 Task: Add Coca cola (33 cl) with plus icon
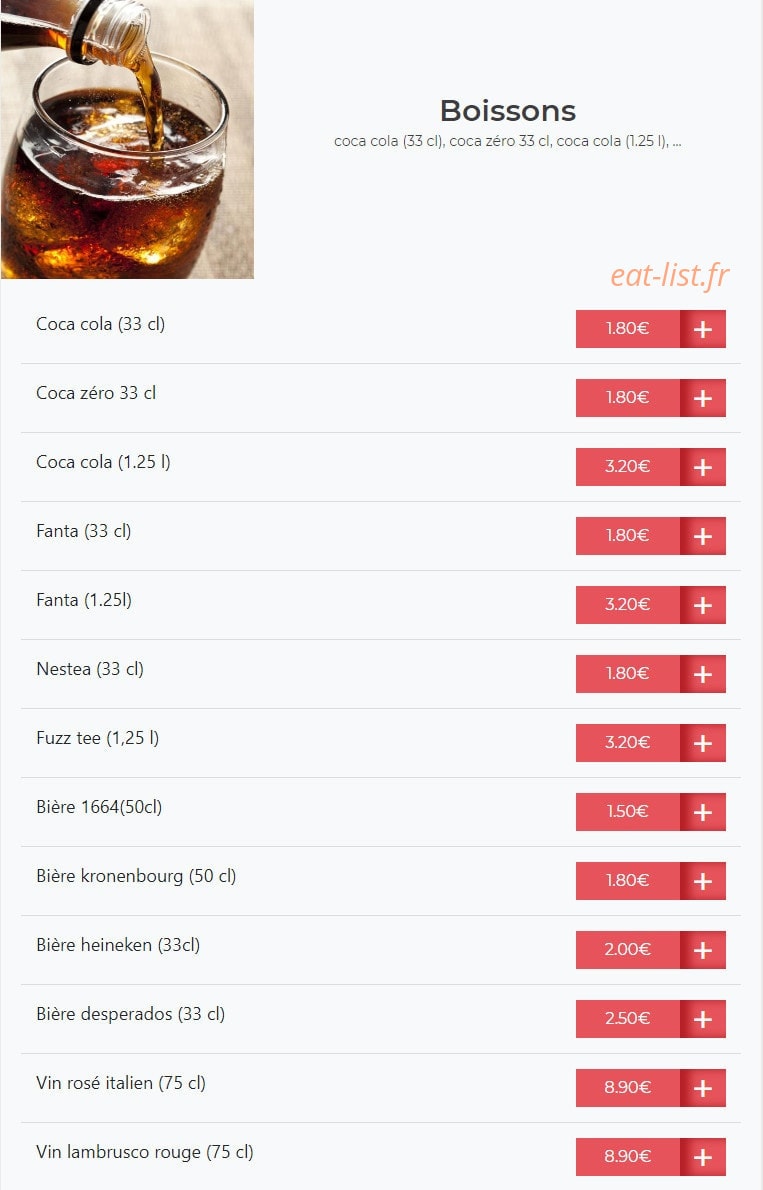702,329
